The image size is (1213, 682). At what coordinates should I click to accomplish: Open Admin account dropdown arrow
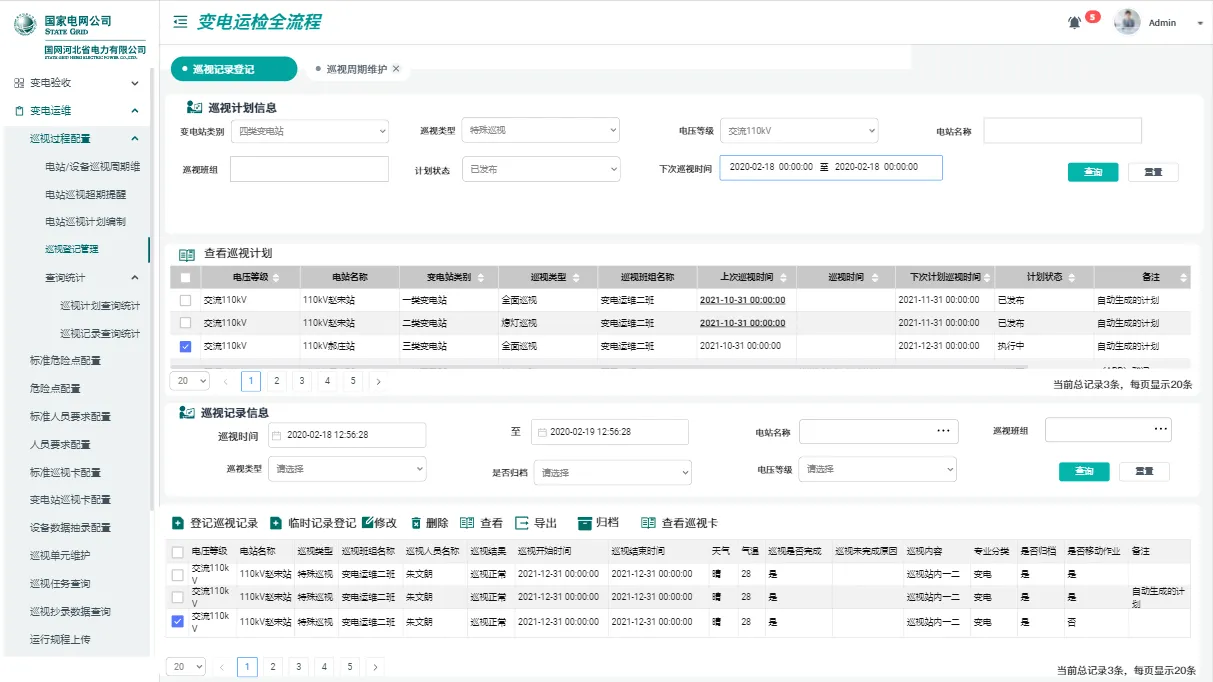[x=1200, y=23]
